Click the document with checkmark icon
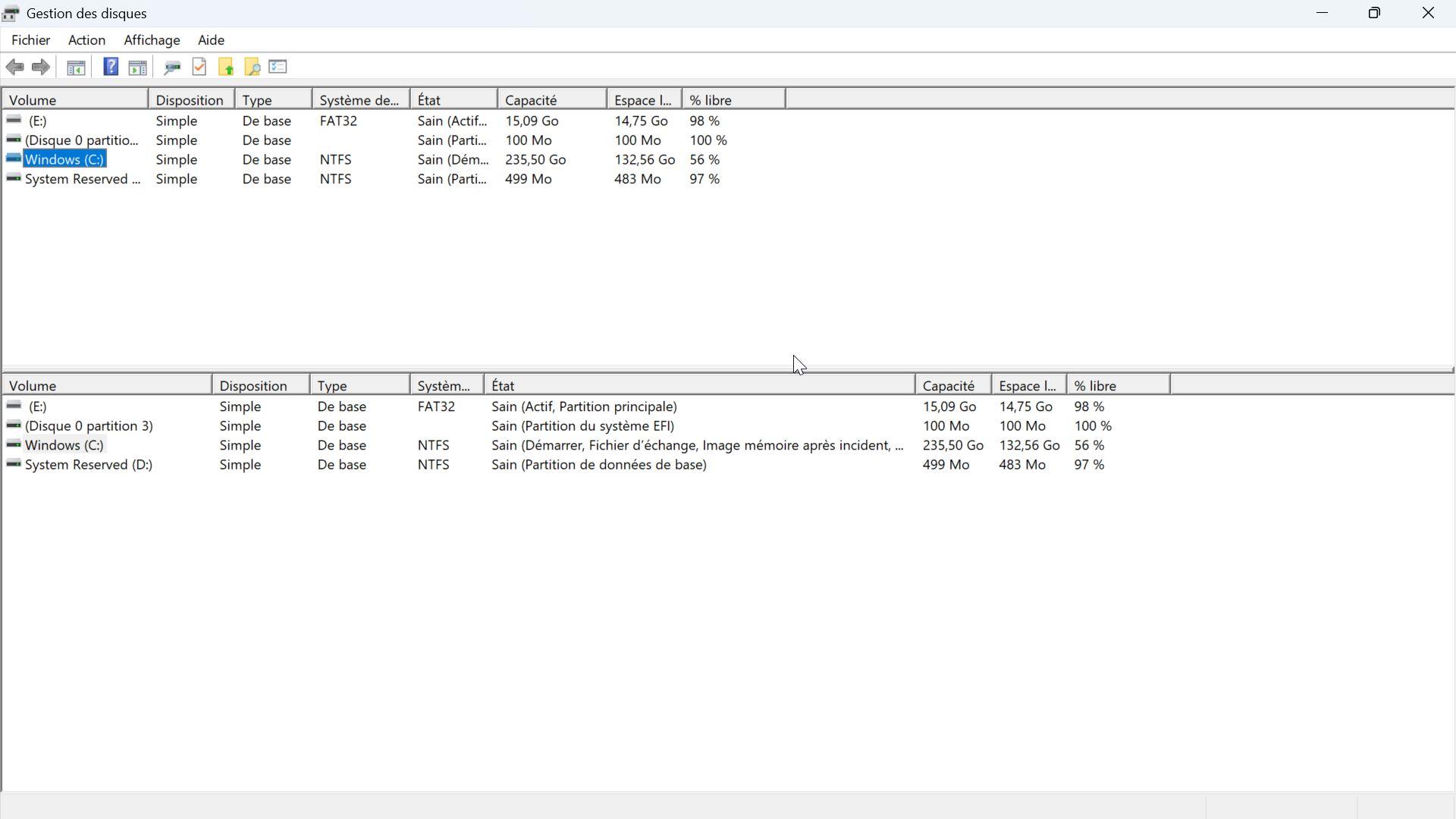This screenshot has width=1456, height=819. (x=199, y=67)
